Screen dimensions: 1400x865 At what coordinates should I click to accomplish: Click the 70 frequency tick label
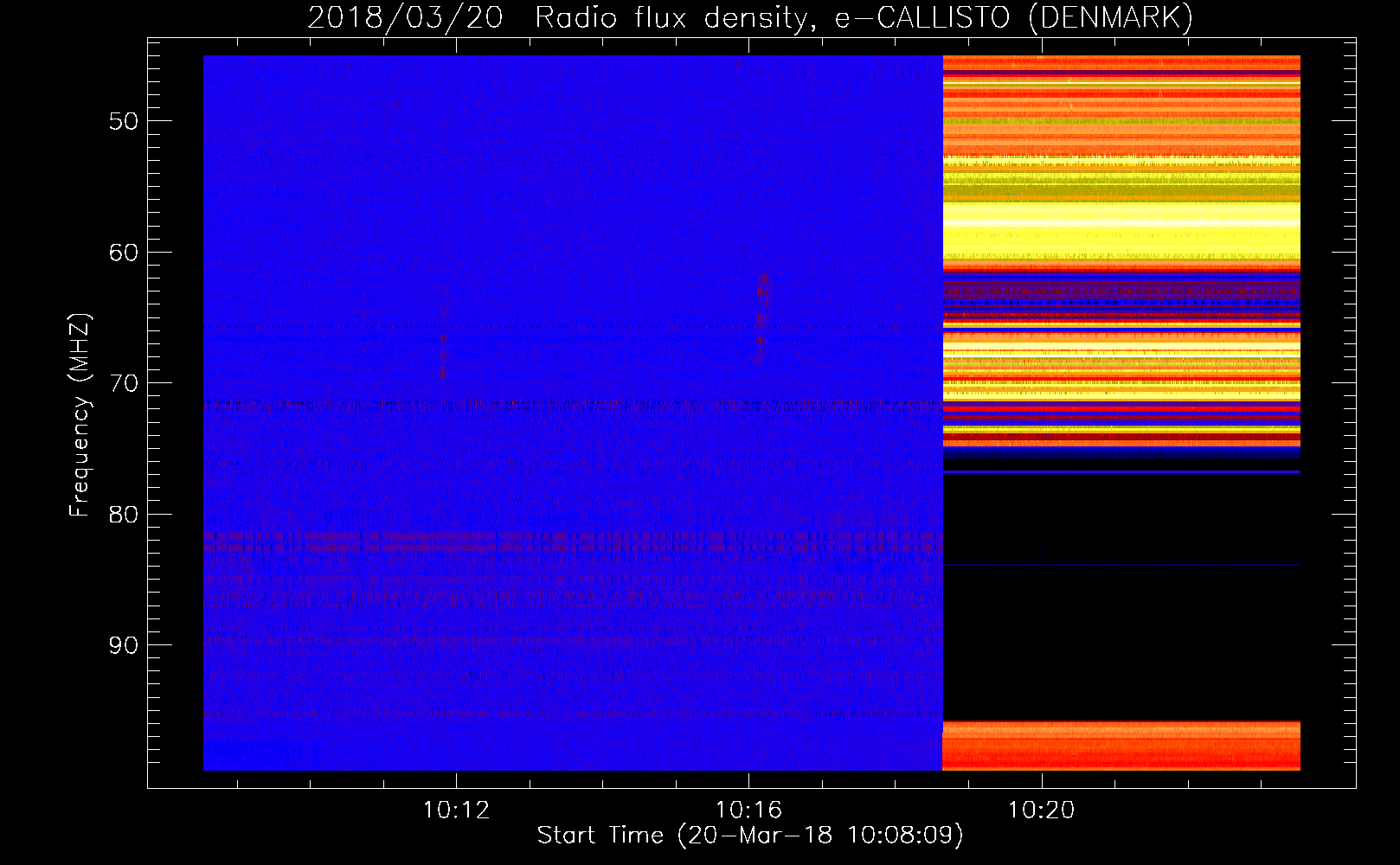point(124,383)
